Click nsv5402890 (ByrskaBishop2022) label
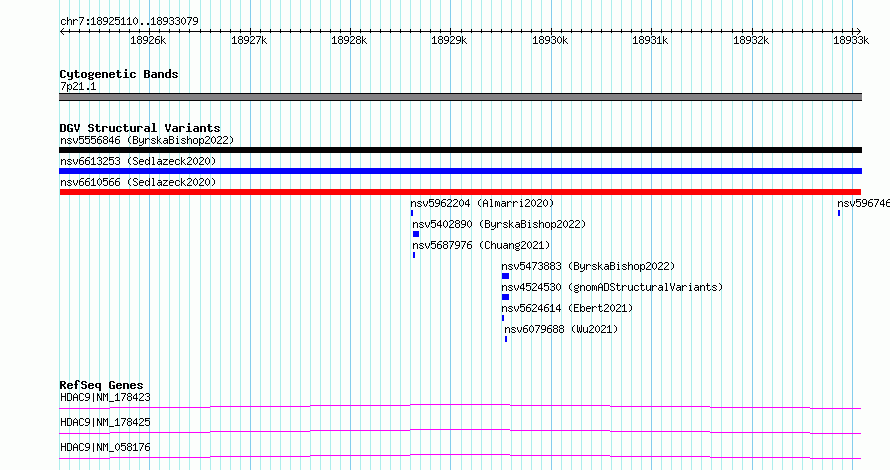This screenshot has width=890, height=470. [x=499, y=224]
